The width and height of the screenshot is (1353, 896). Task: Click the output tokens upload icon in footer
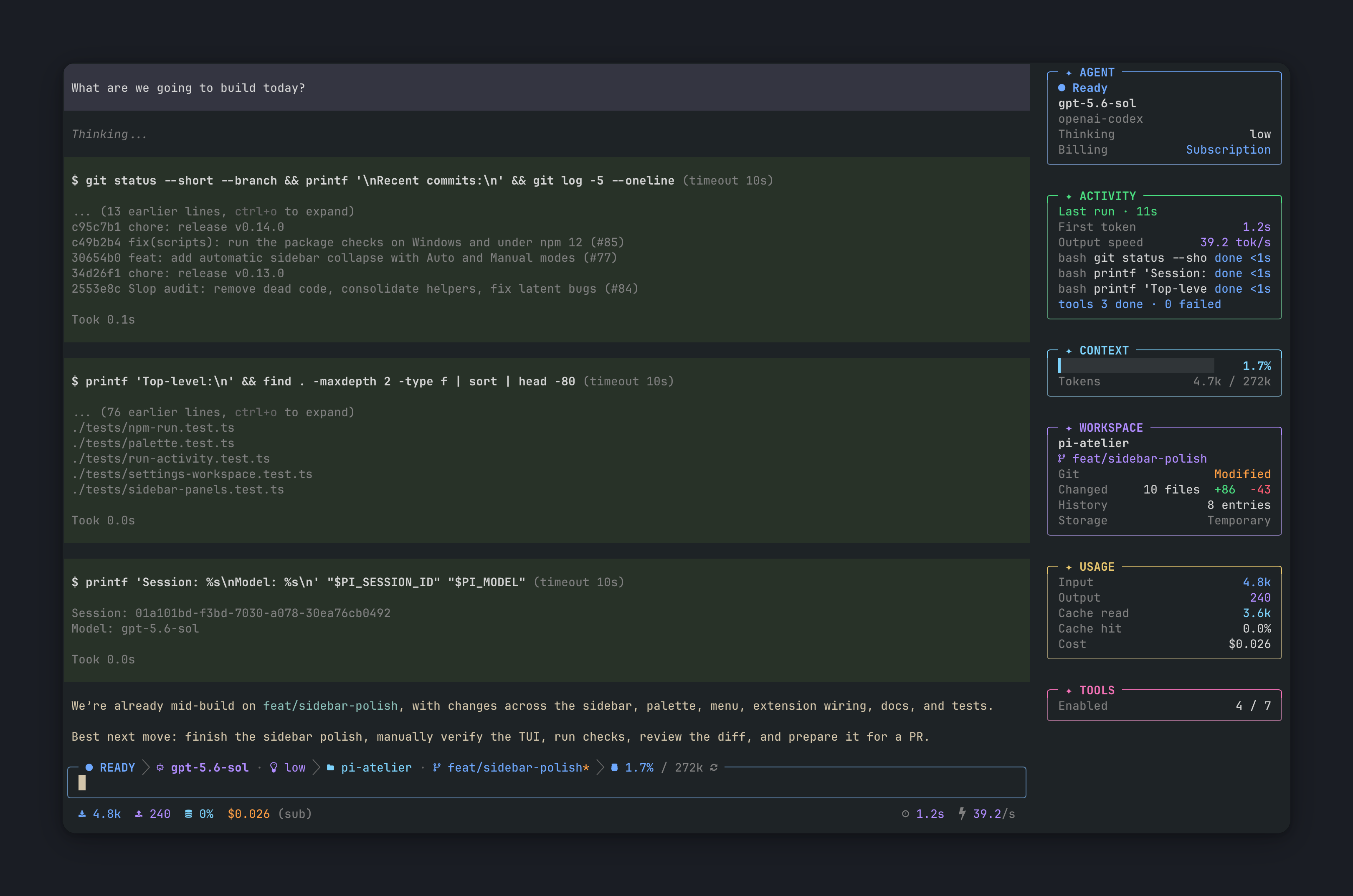click(x=139, y=814)
